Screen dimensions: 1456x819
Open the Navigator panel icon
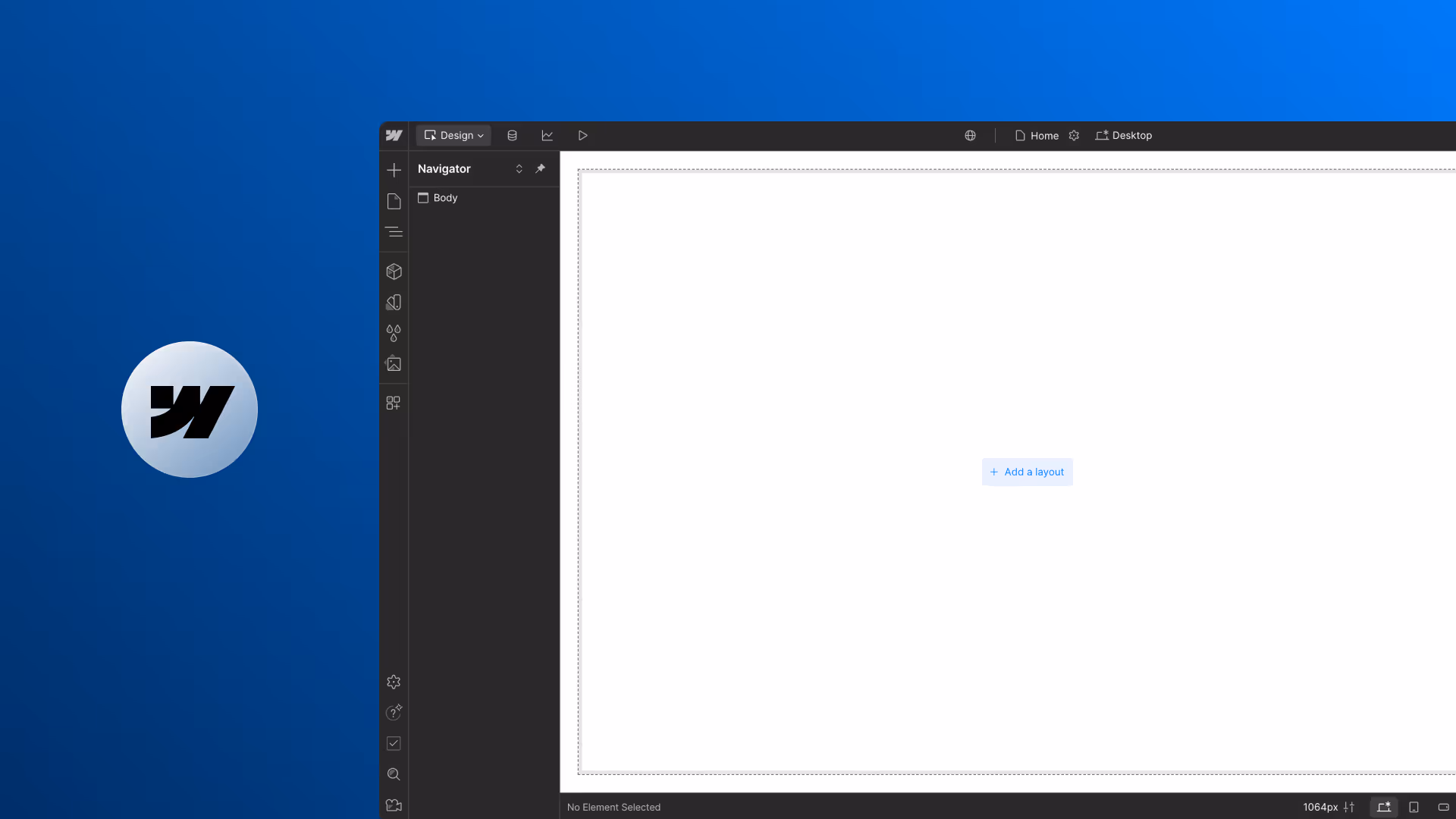[394, 232]
